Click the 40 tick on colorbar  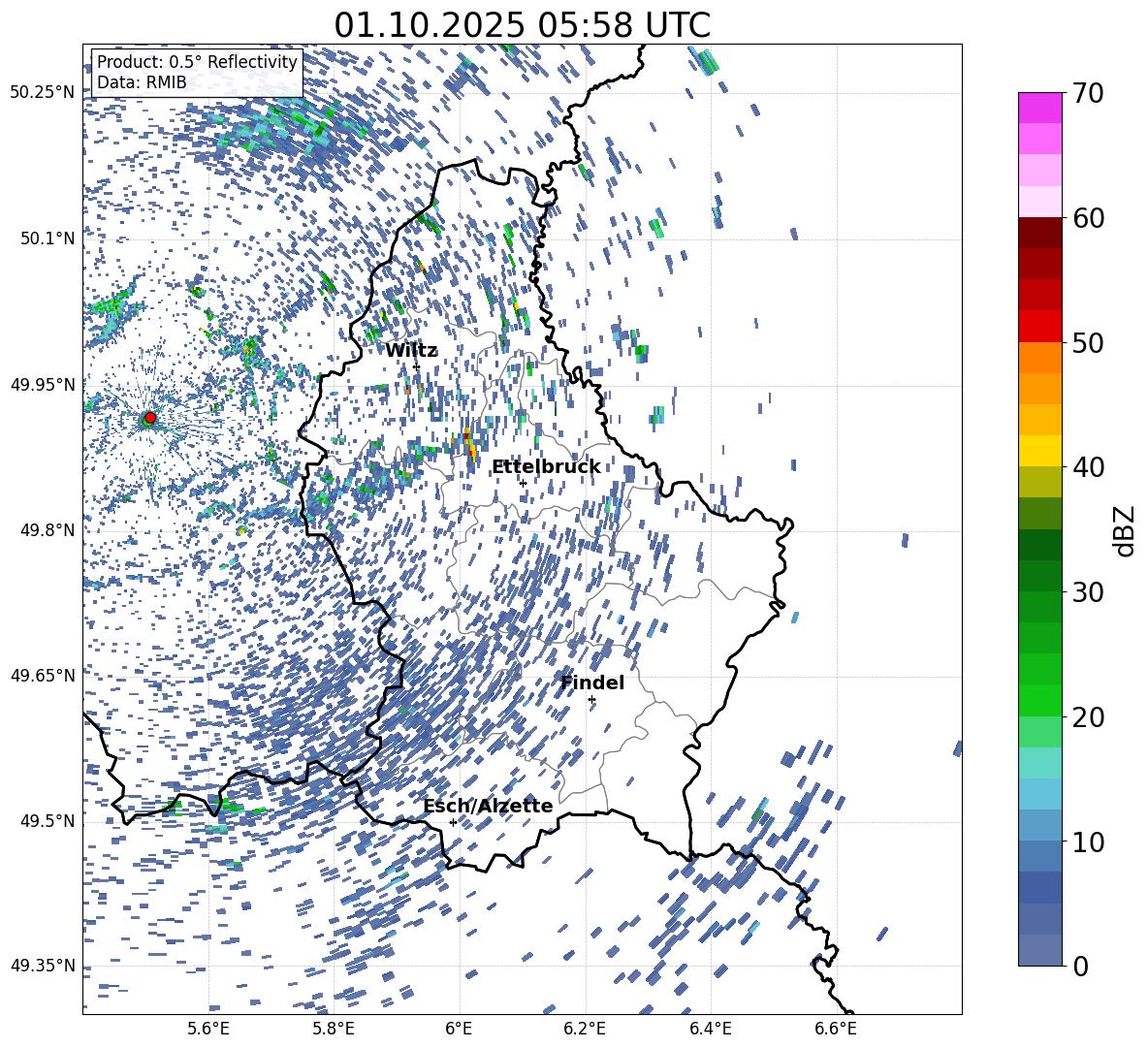1088,467
